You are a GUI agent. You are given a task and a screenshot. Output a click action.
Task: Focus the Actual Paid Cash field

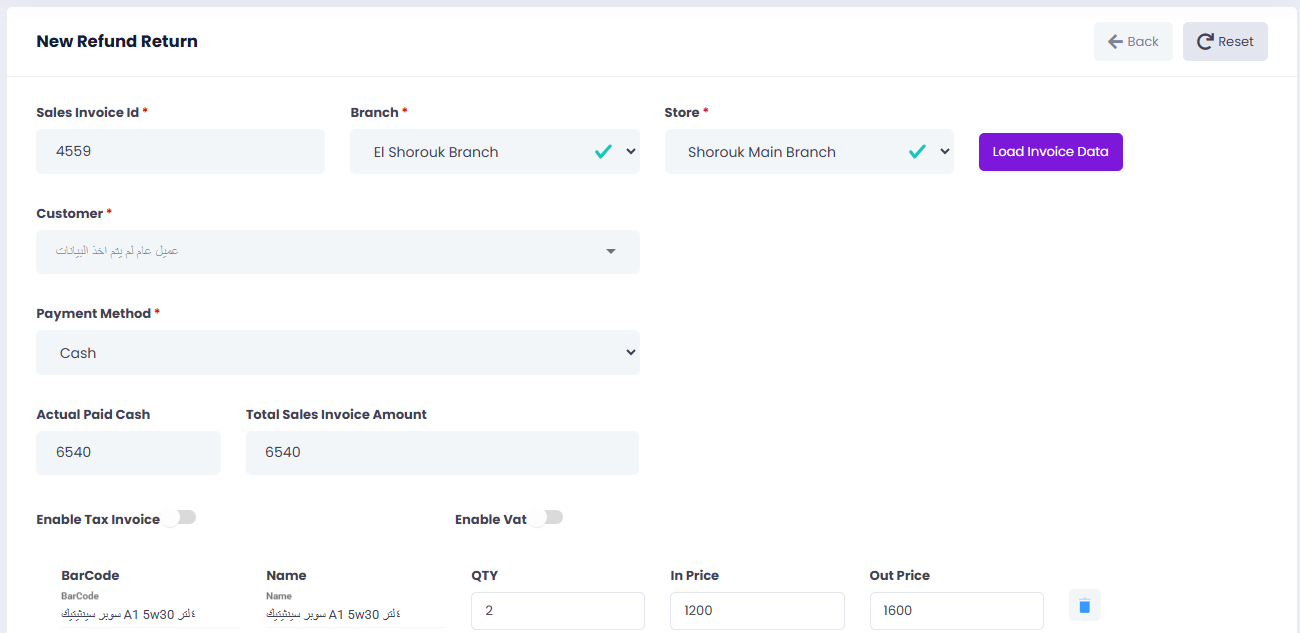pyautogui.click(x=128, y=453)
